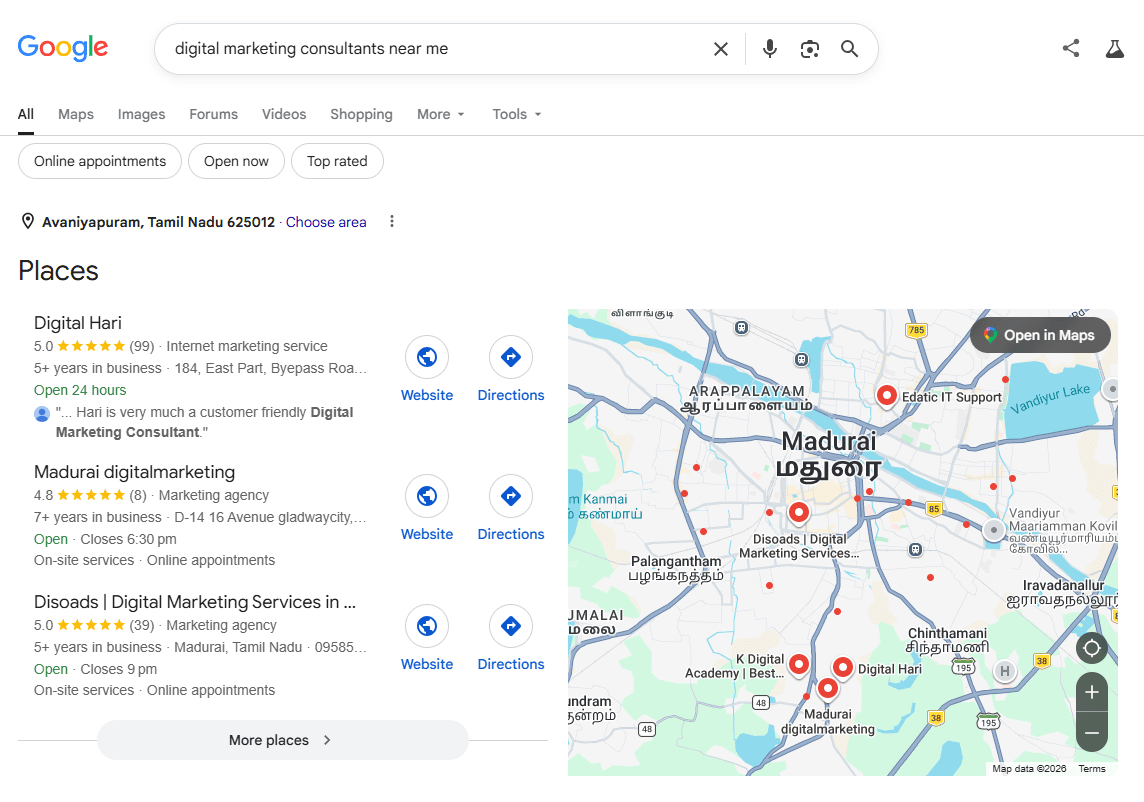
Task: Click the Places section heading
Action: [x=58, y=271]
